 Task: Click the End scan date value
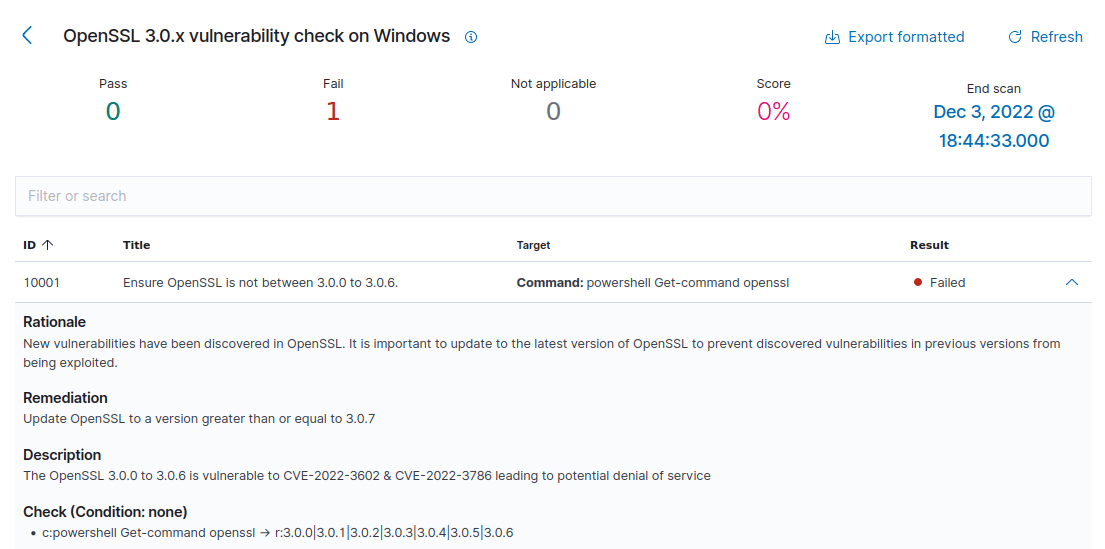click(x=994, y=126)
